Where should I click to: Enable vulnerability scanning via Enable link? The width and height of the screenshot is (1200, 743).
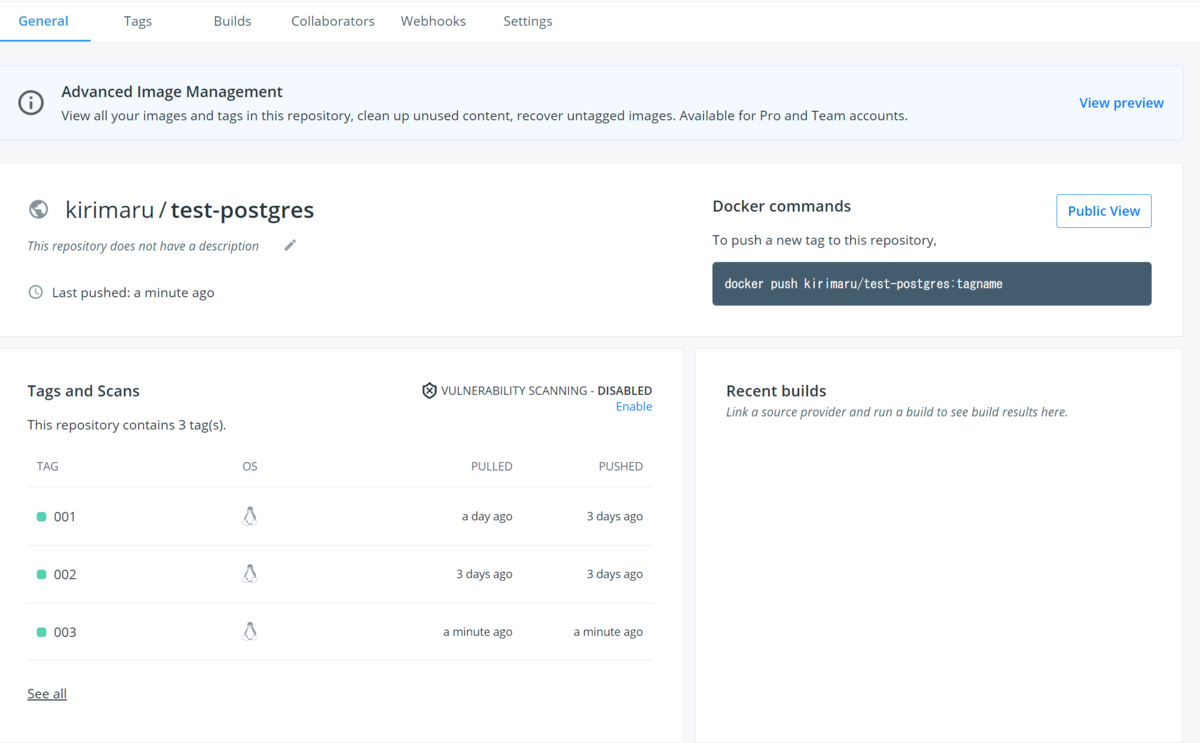634,407
